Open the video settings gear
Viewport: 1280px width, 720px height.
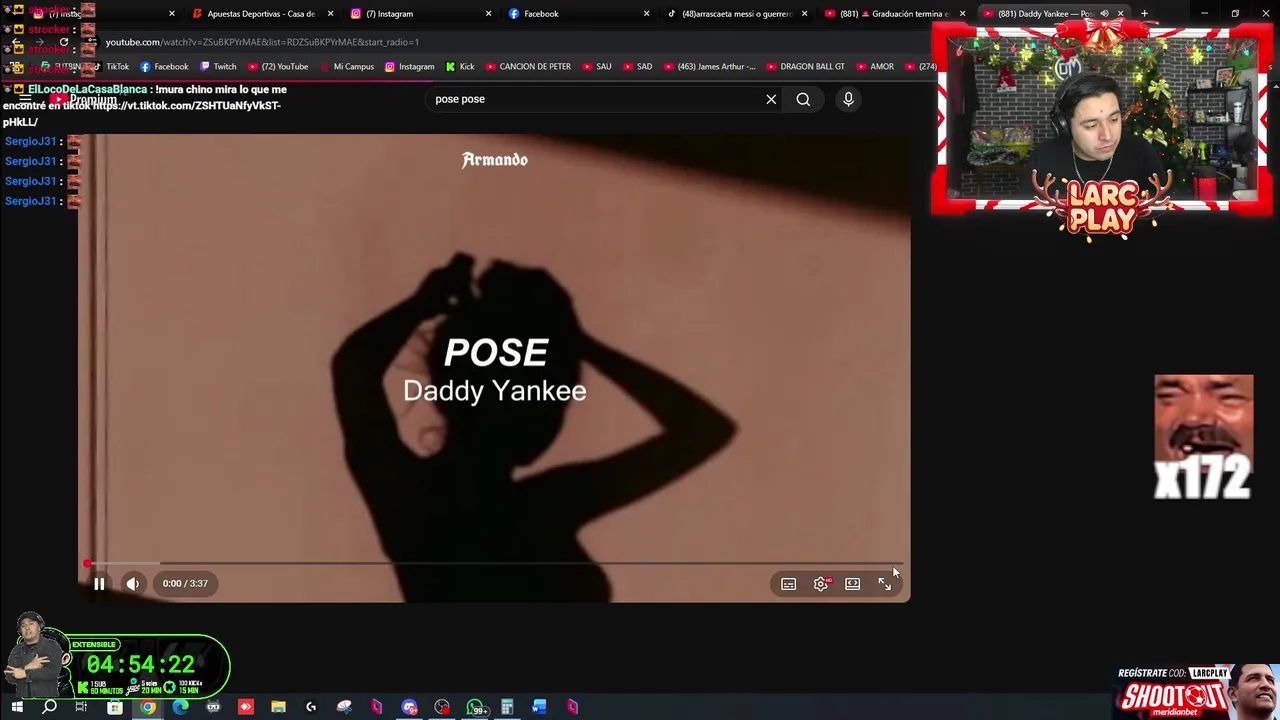[x=820, y=584]
